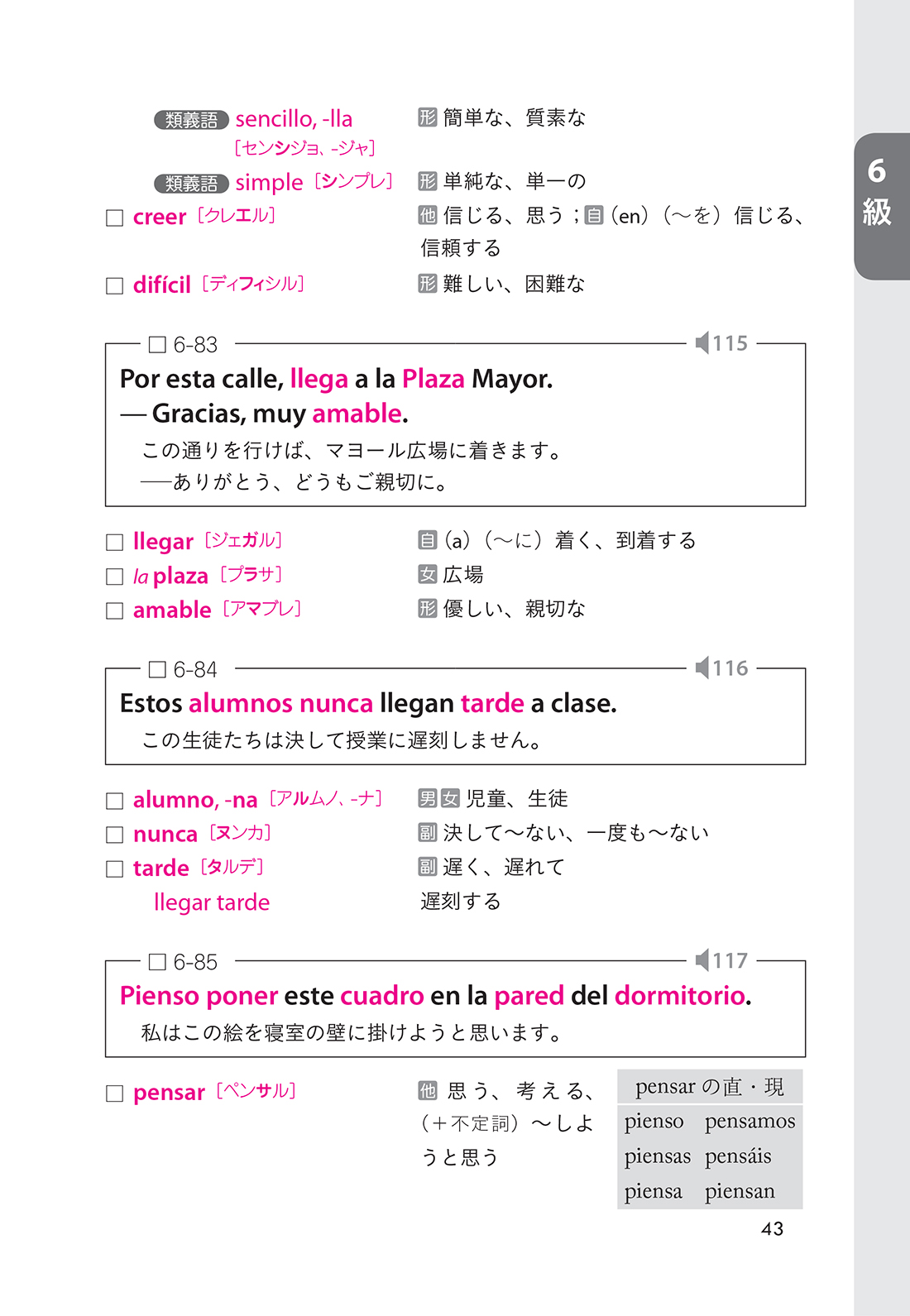Check the box next to llegar
The width and height of the screenshot is (910, 1316).
point(115,543)
